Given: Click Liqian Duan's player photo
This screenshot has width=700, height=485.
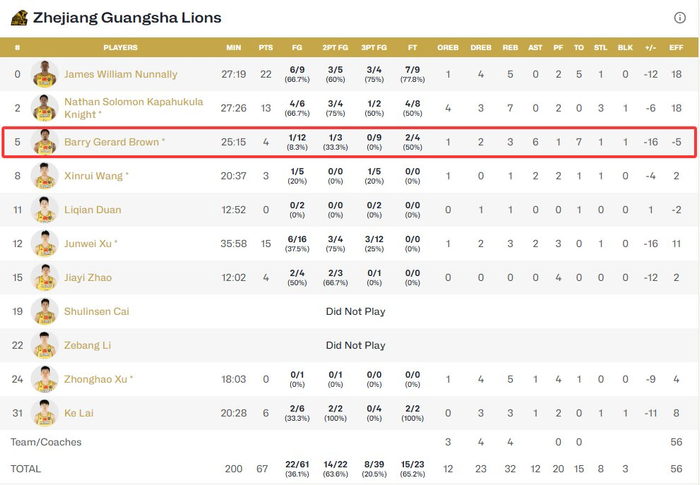Looking at the screenshot, I should pyautogui.click(x=44, y=210).
